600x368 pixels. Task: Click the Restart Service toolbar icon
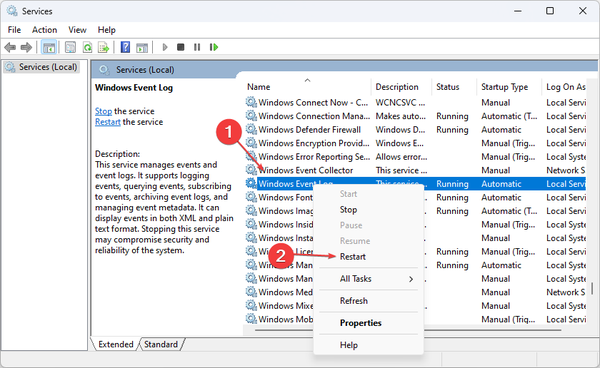214,47
